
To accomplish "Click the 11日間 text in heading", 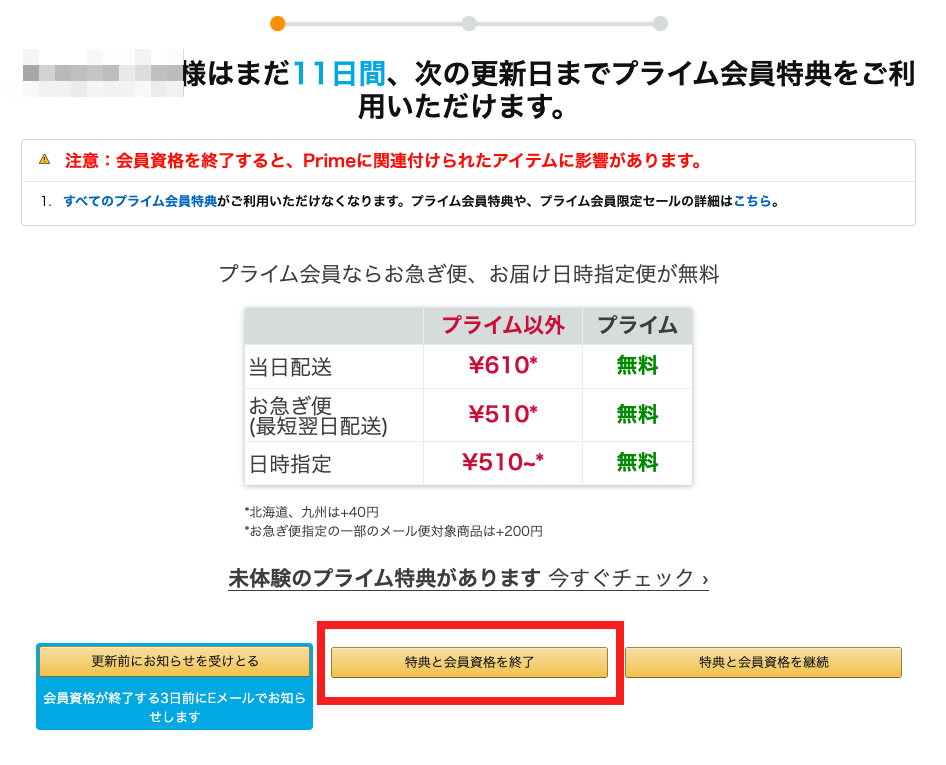I will click(338, 74).
